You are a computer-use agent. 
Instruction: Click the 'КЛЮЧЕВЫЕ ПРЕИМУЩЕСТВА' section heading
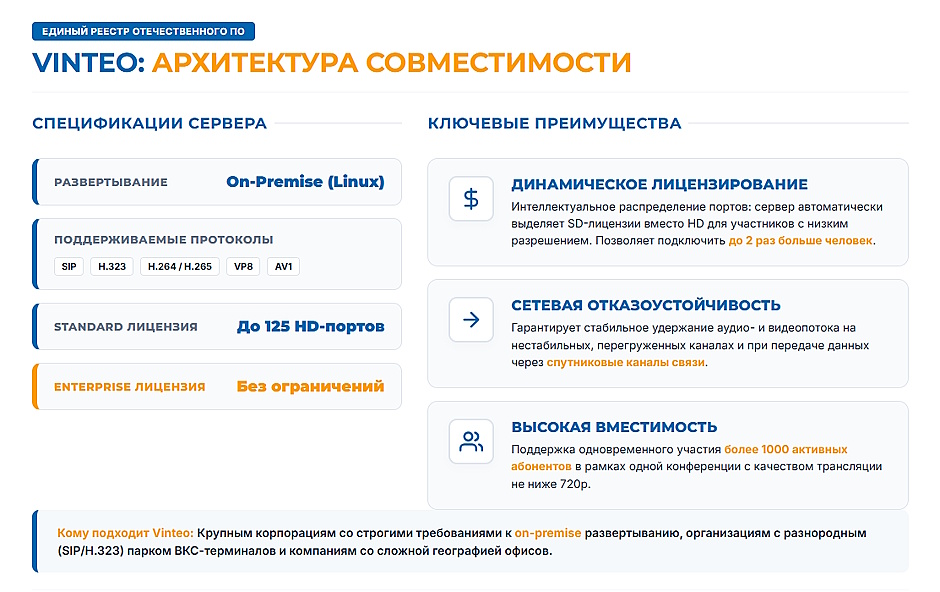[555, 123]
